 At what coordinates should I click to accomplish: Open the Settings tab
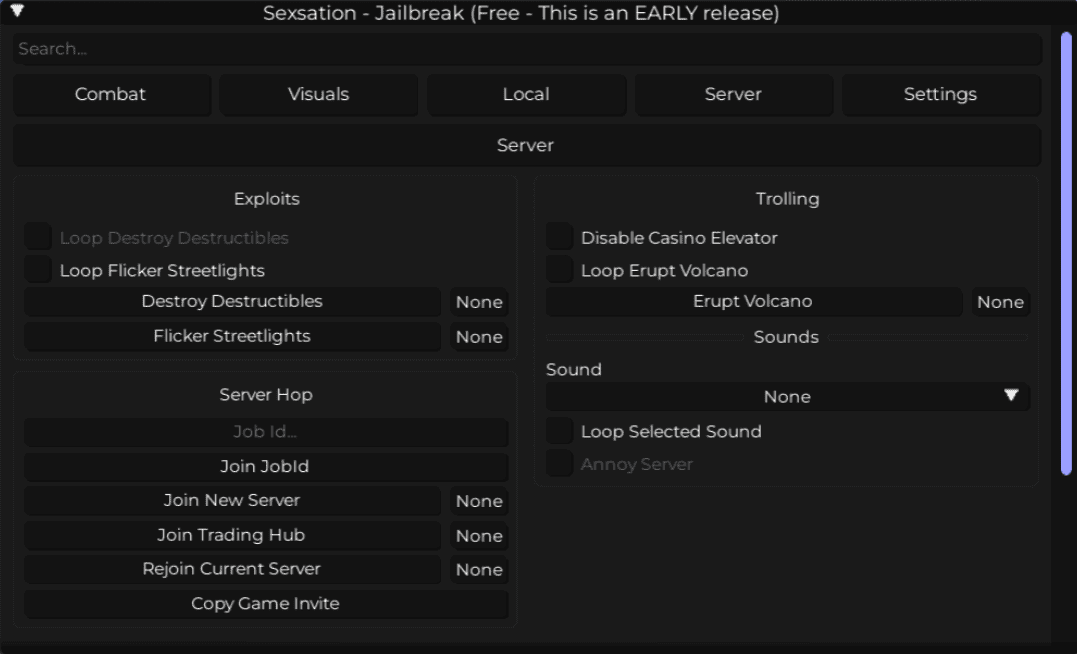941,94
